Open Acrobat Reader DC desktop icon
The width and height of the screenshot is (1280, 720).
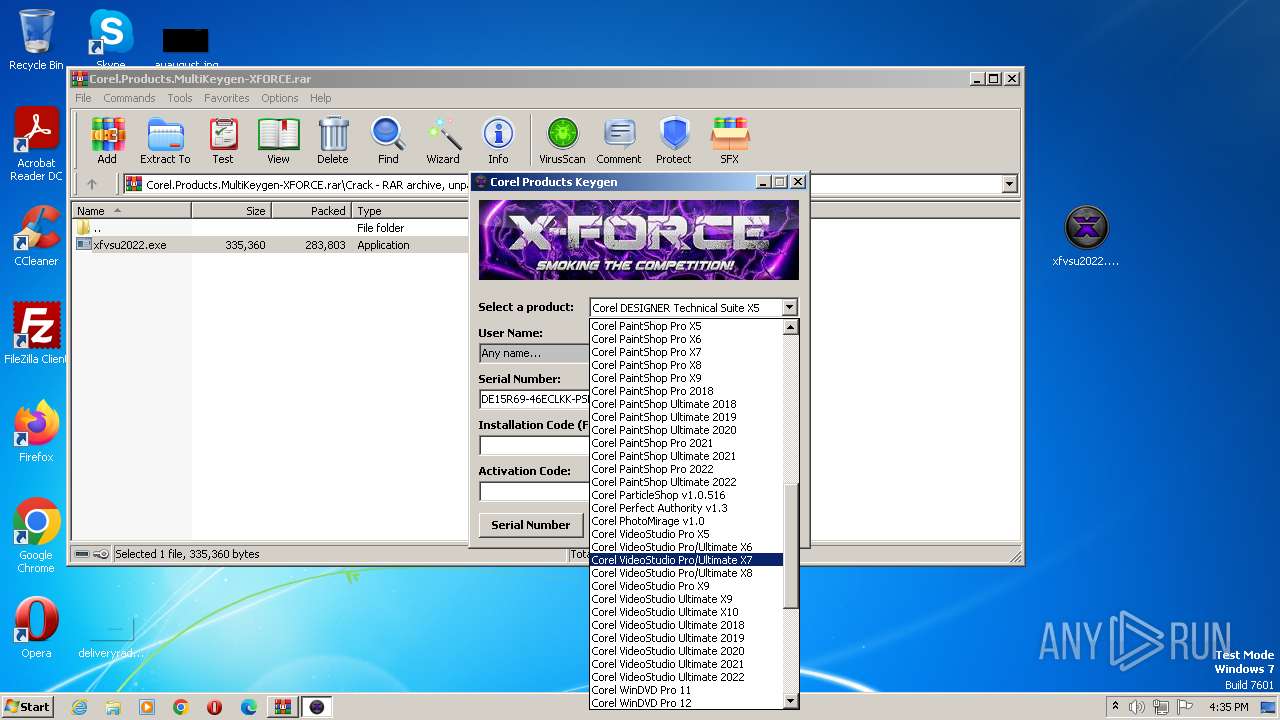tap(36, 144)
